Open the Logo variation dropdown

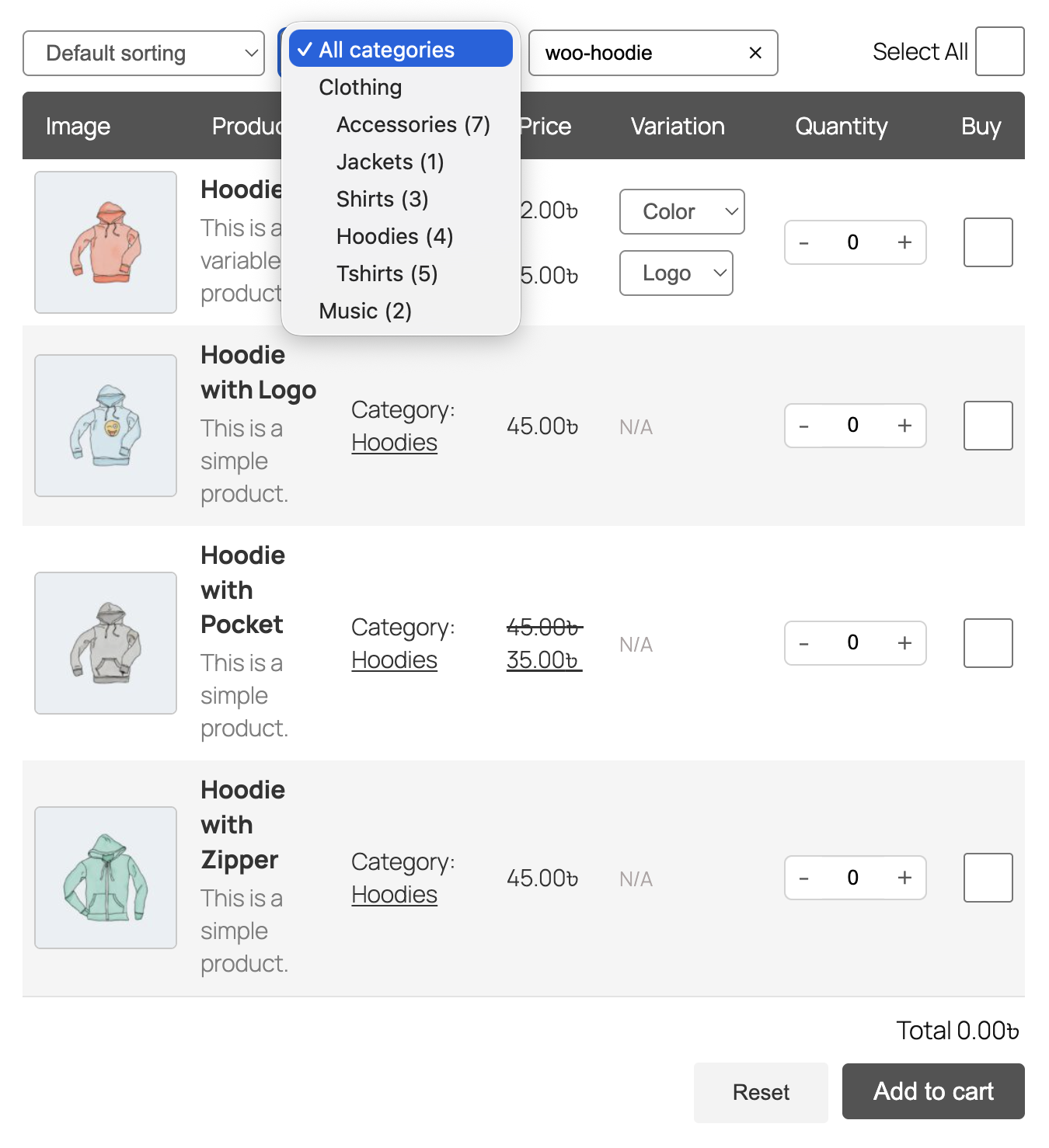pos(676,273)
